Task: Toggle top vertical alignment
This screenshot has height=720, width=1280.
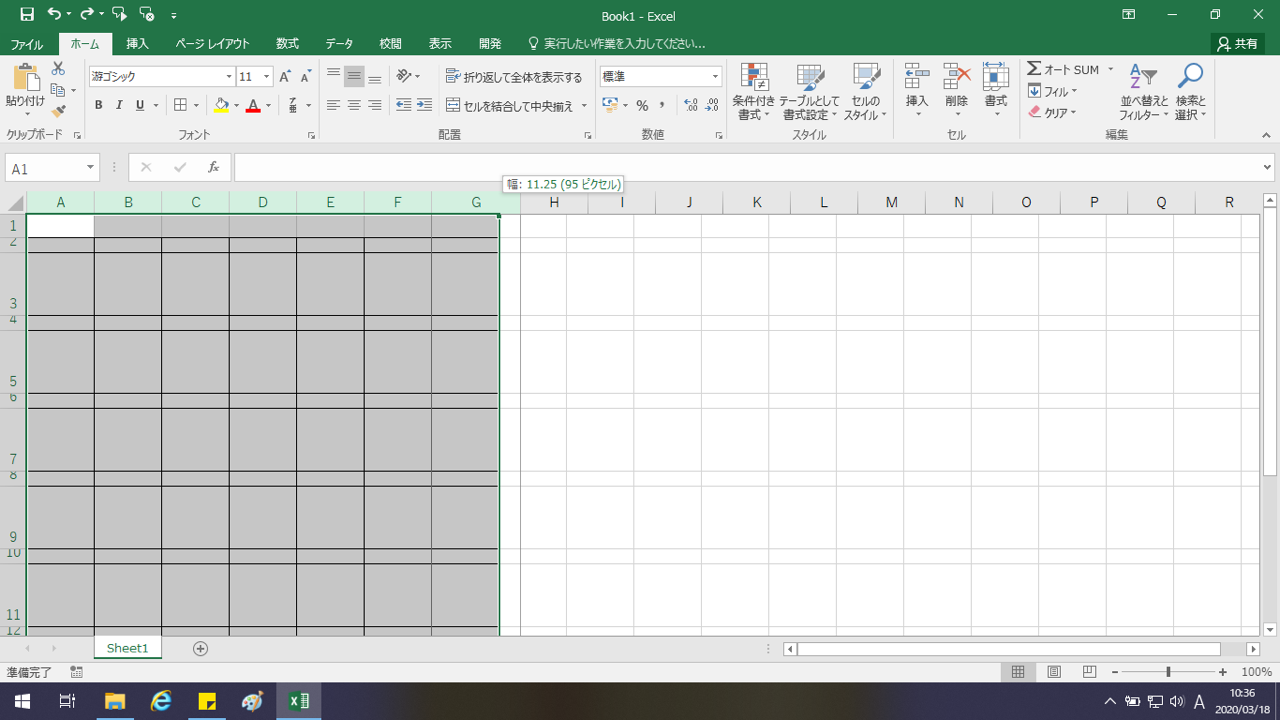Action: [x=334, y=76]
